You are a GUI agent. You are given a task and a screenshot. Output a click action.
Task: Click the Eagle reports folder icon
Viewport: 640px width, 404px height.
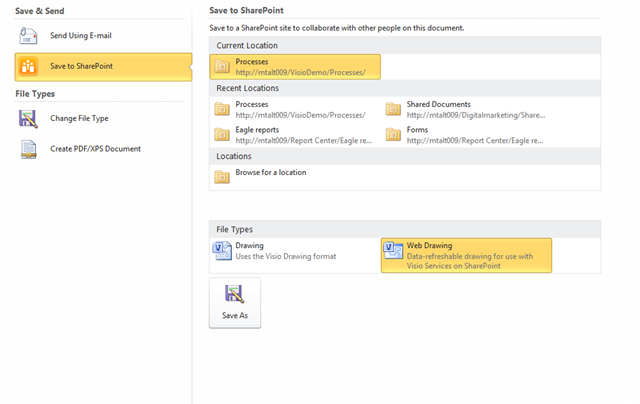[x=222, y=134]
